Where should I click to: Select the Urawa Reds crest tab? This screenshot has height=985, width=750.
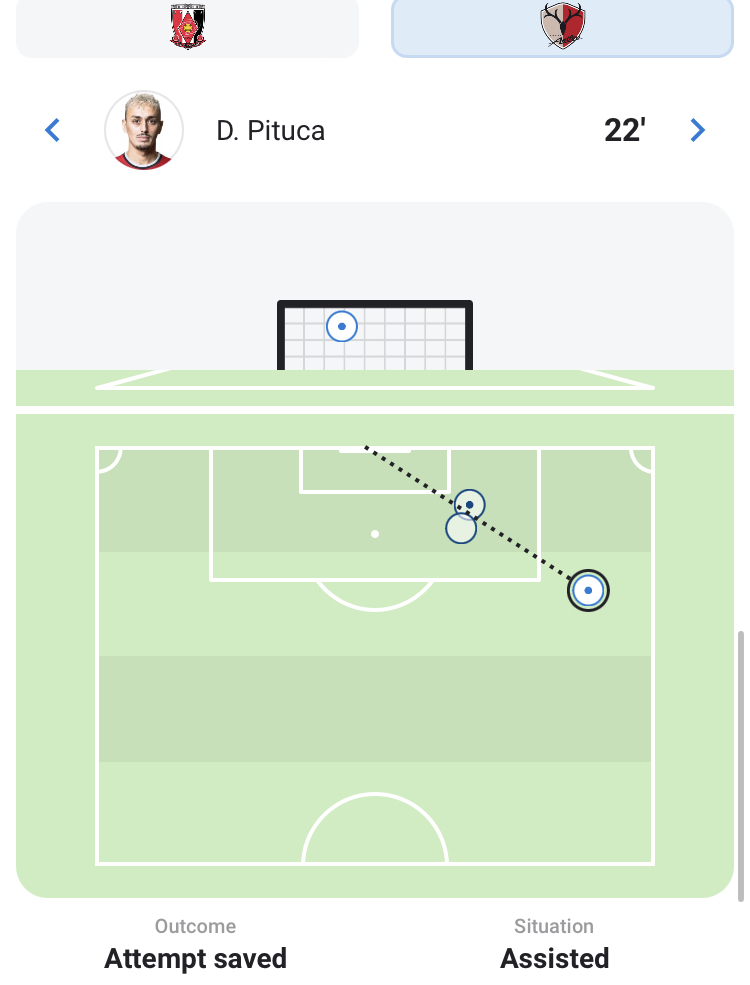(188, 27)
